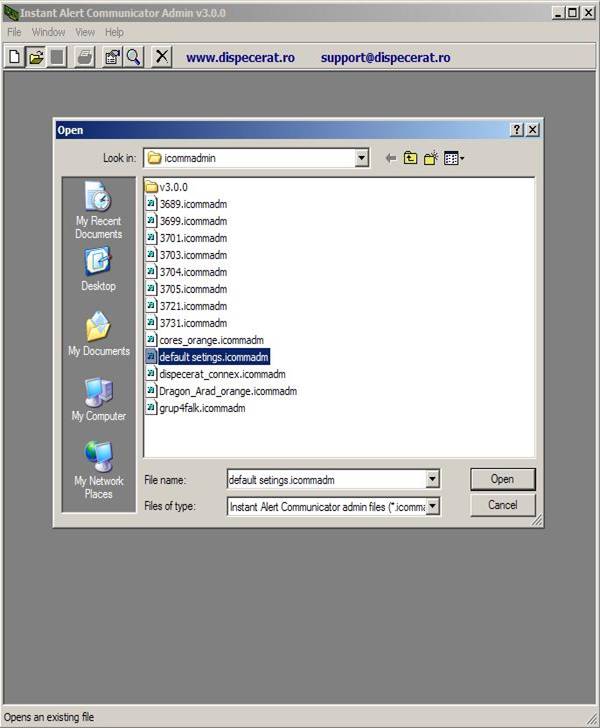This screenshot has height=728, width=600.
Task: Select My Documents in the places bar
Action: click(x=98, y=334)
